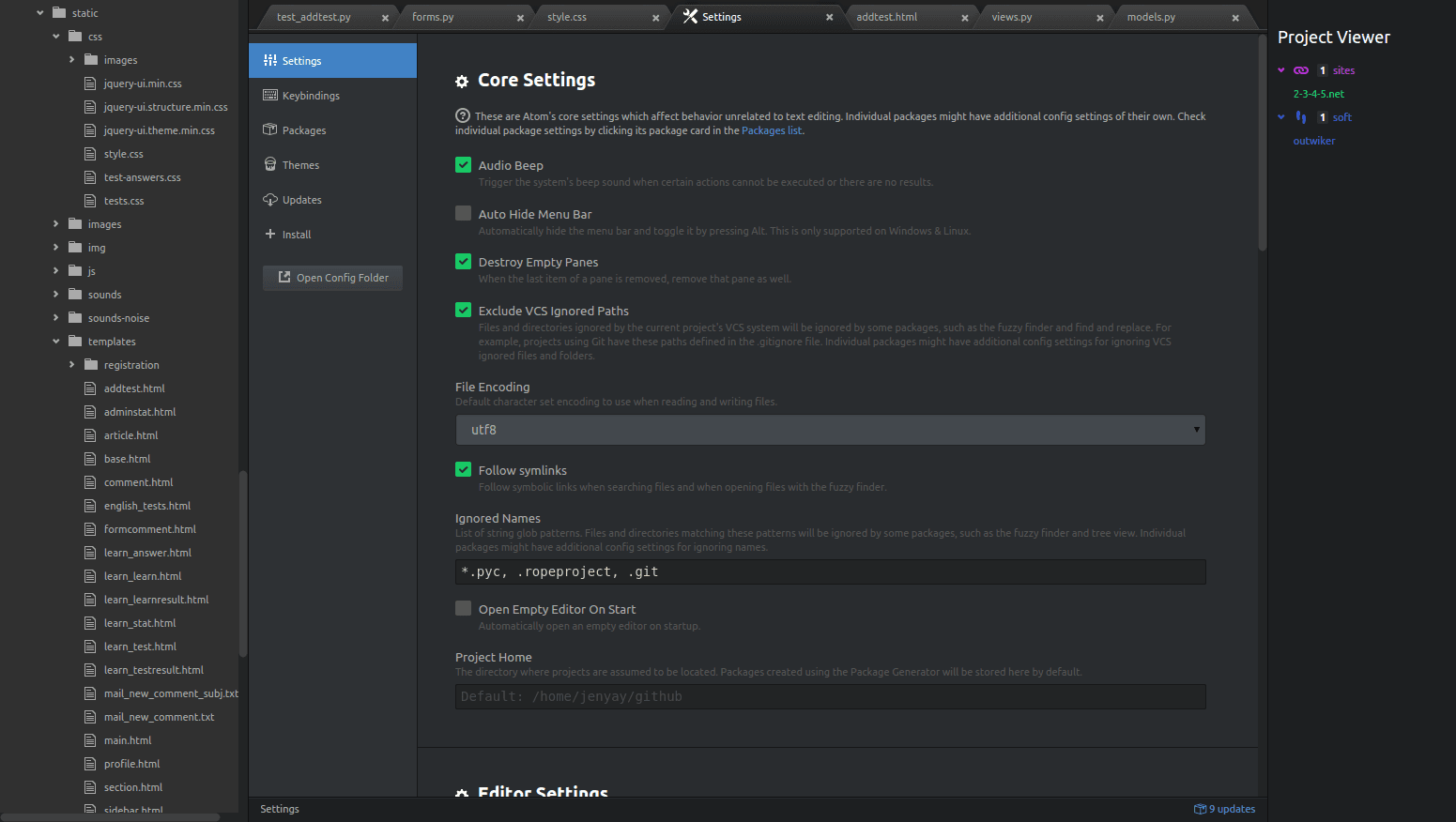This screenshot has width=1456, height=822.
Task: Click the help icon beside Core Settings description
Action: (463, 115)
